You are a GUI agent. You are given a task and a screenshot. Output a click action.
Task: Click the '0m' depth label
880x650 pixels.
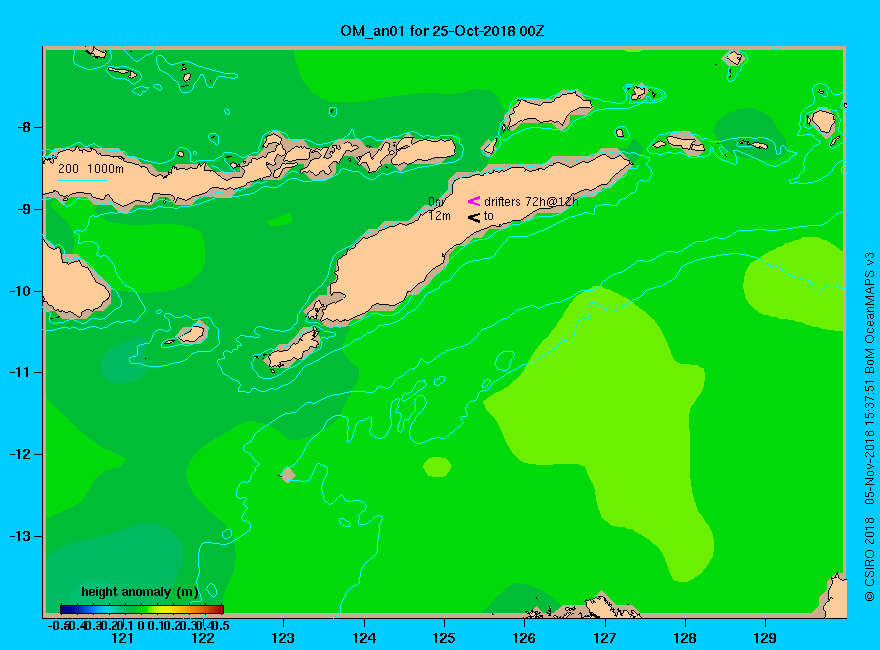coord(436,202)
